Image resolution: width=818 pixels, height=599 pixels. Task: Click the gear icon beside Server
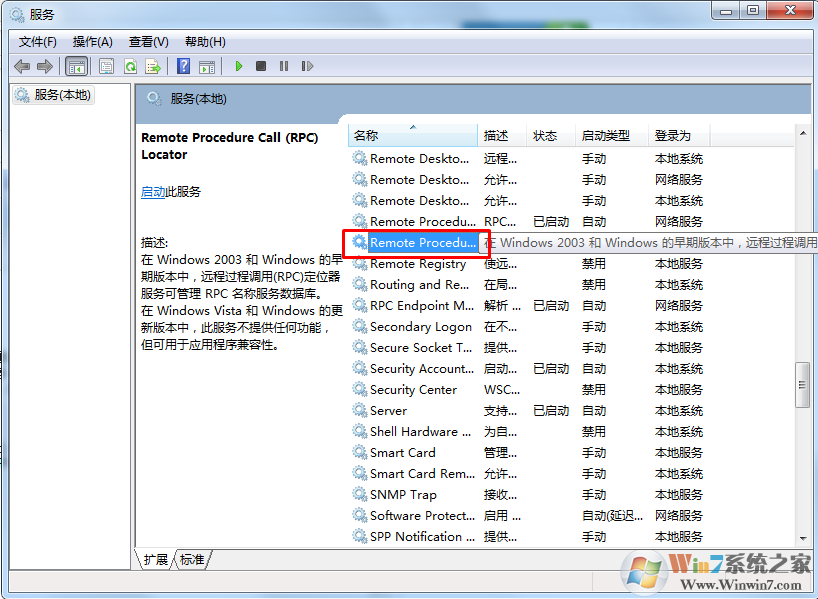[359, 411]
